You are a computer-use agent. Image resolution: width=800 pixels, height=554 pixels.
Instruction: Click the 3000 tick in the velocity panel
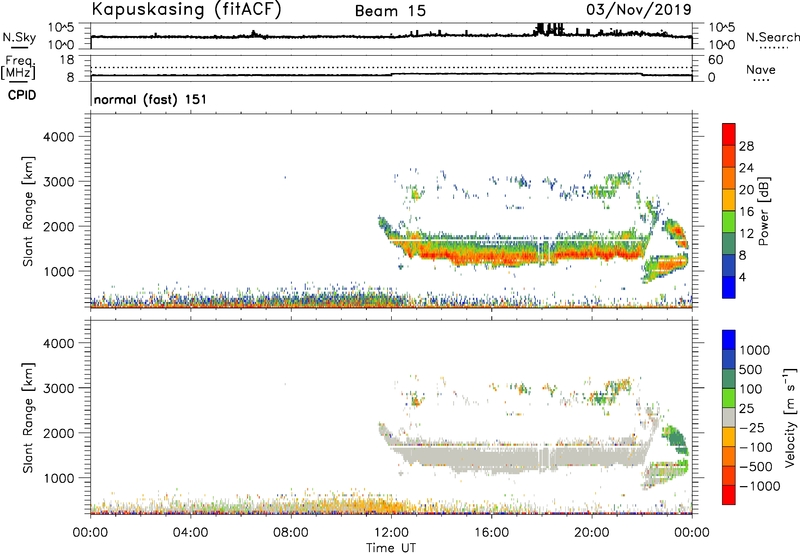[59, 388]
